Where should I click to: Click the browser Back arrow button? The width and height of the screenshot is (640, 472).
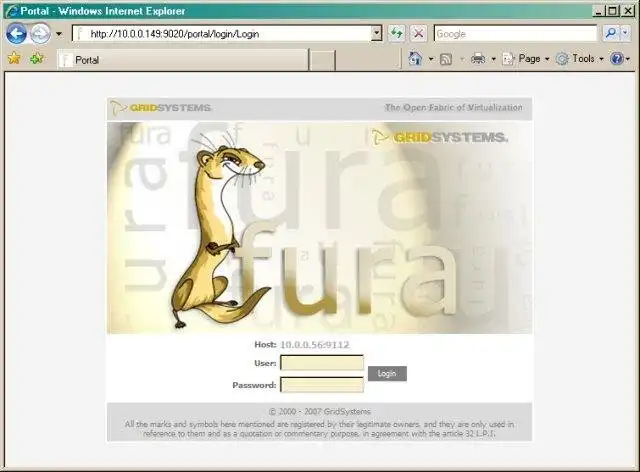coord(16,33)
